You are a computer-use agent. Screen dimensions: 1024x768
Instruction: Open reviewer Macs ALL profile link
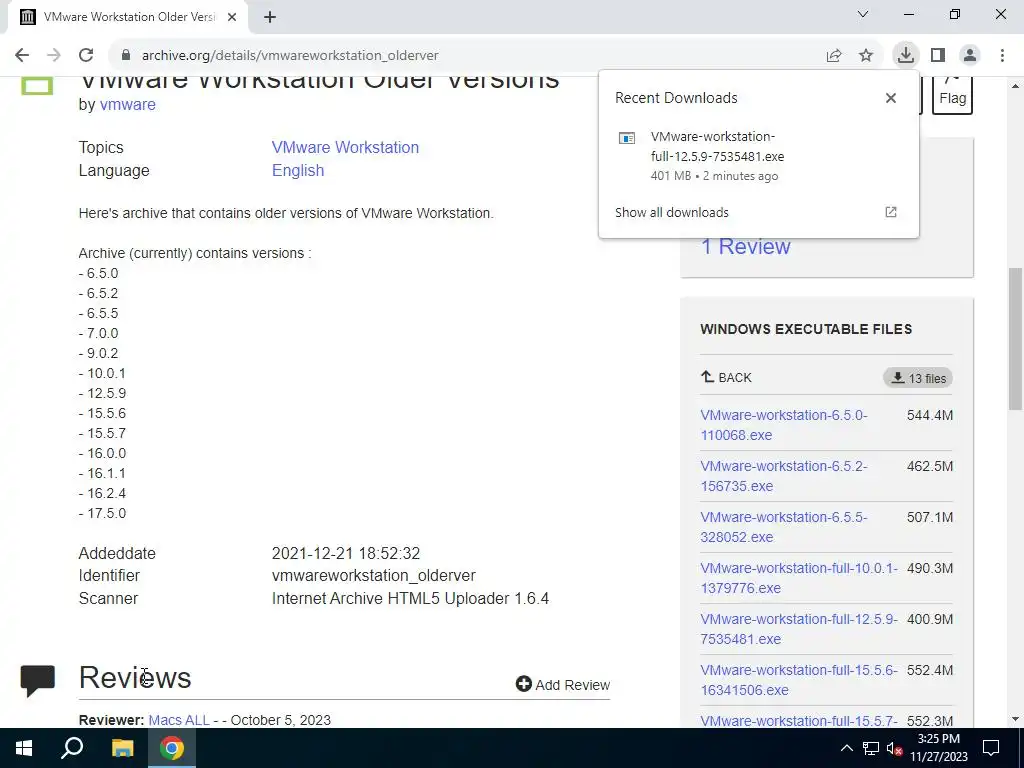pyautogui.click(x=179, y=720)
